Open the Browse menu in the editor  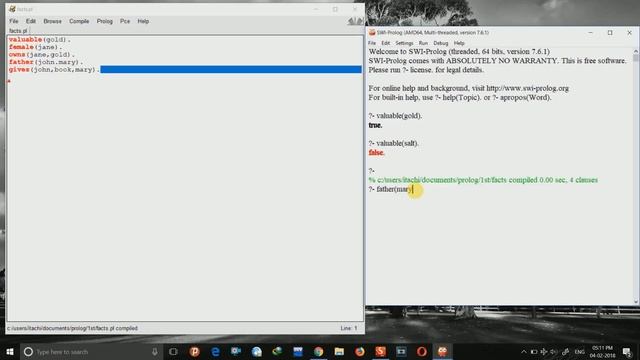click(52, 21)
